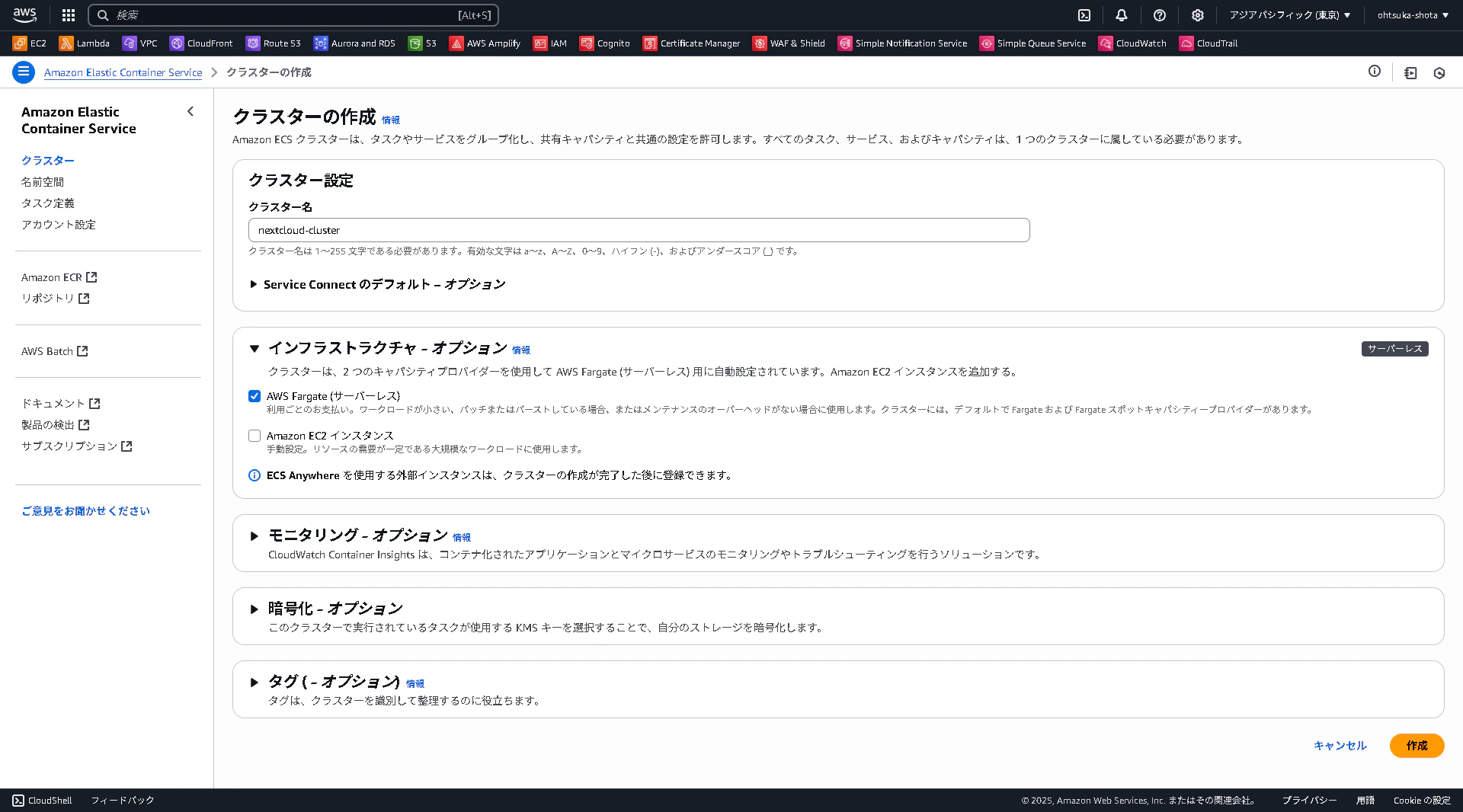Click the info panel icon near breadcrumb
This screenshot has width=1463, height=812.
[x=1375, y=72]
